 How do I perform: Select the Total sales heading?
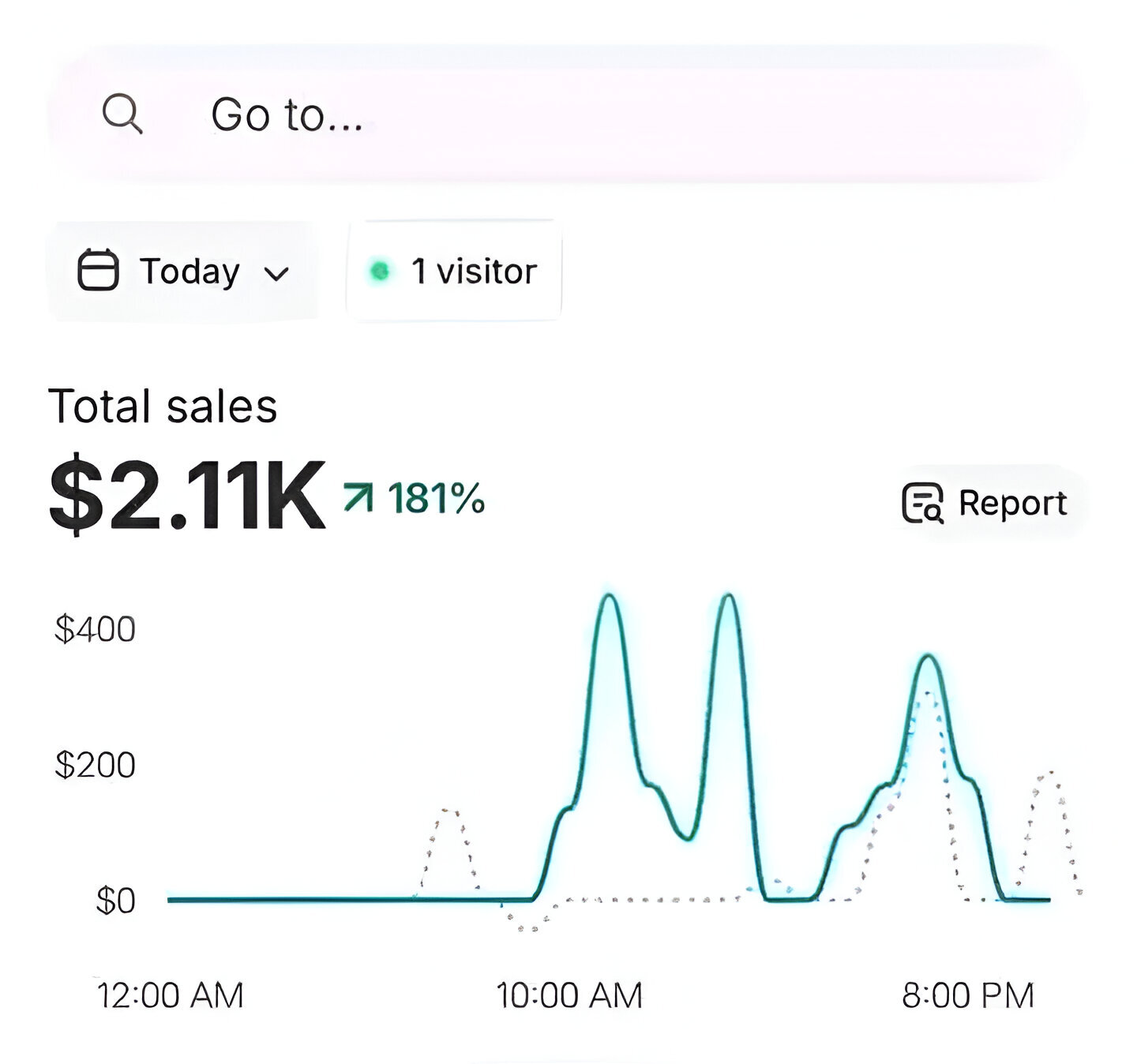[x=163, y=406]
